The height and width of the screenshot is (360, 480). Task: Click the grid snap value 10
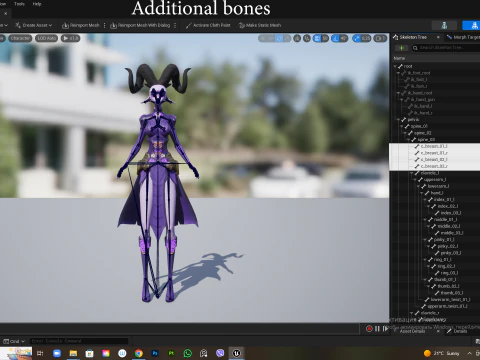325,39
